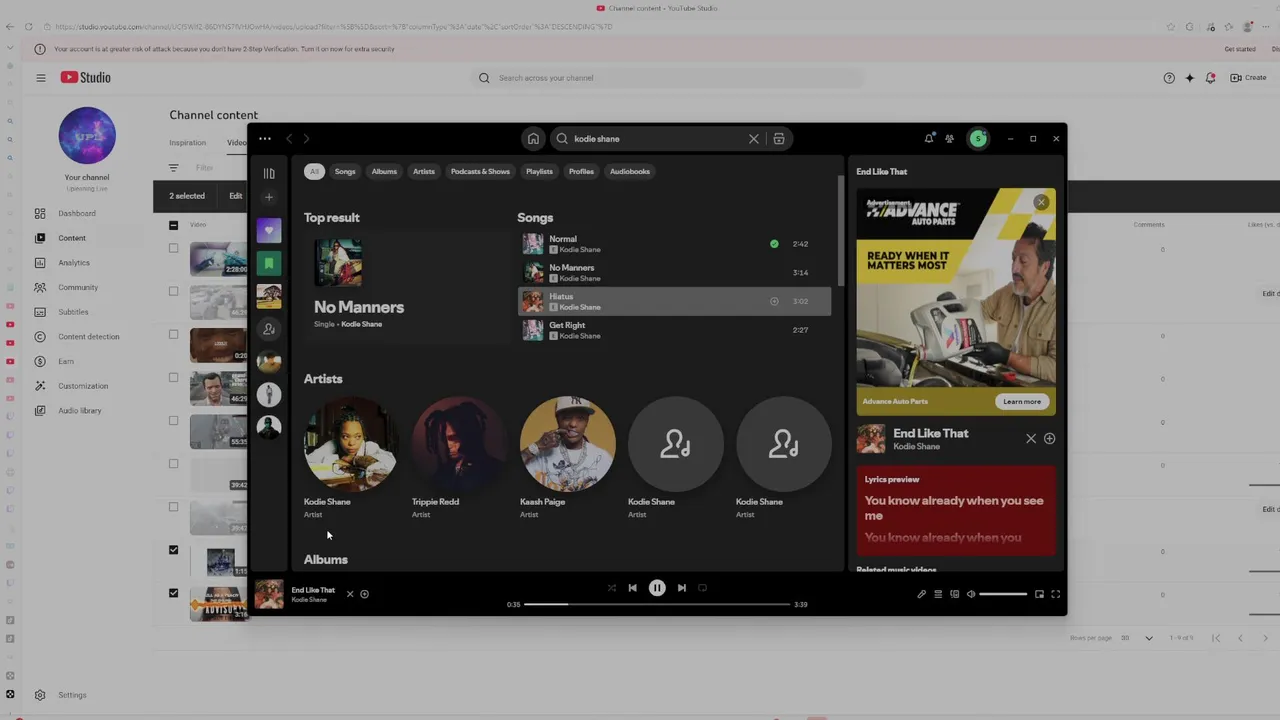Remove Normal from Liked Songs via green check
This screenshot has width=1280, height=720.
(x=774, y=244)
